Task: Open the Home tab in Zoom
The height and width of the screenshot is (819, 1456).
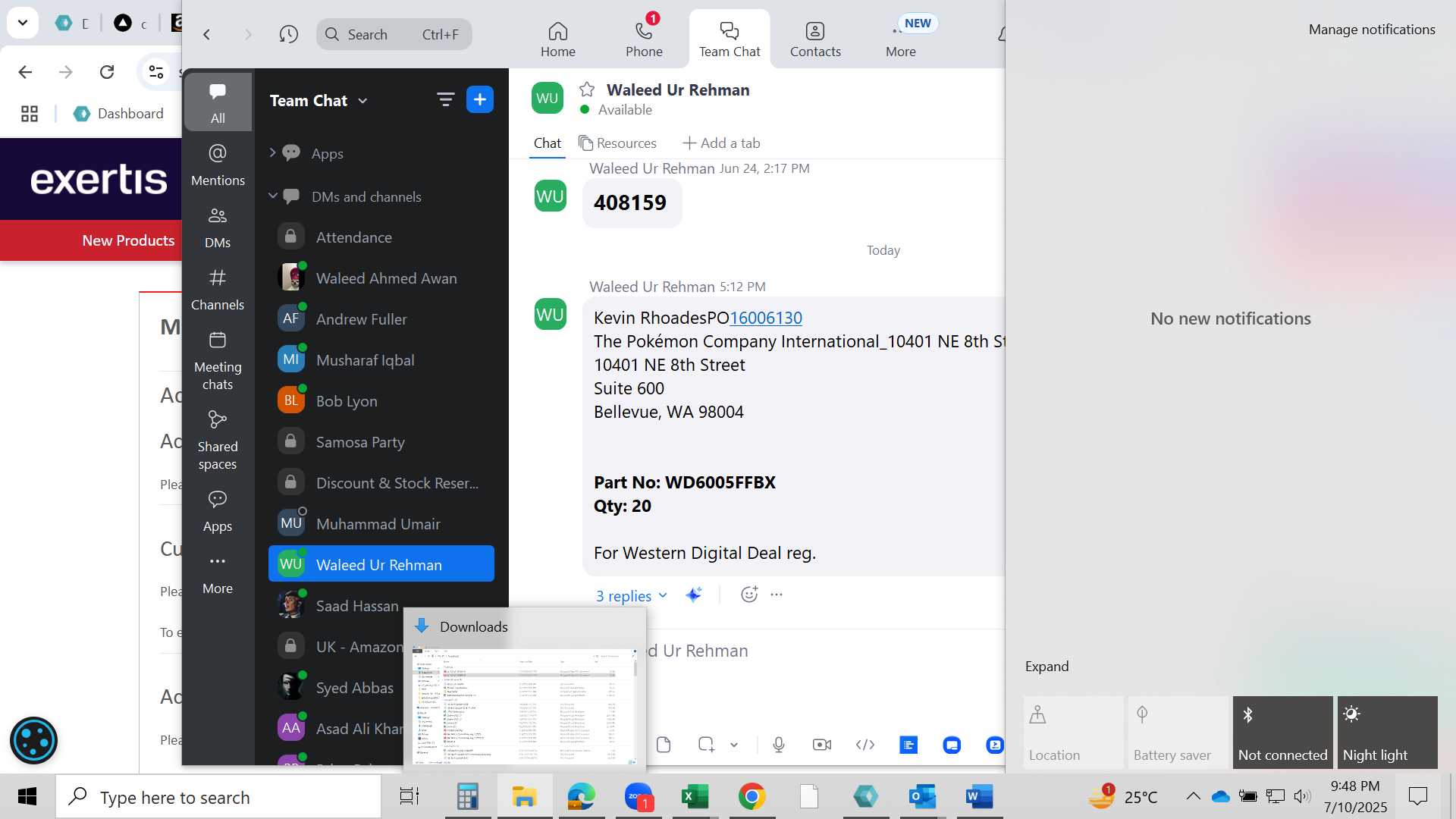Action: point(558,39)
